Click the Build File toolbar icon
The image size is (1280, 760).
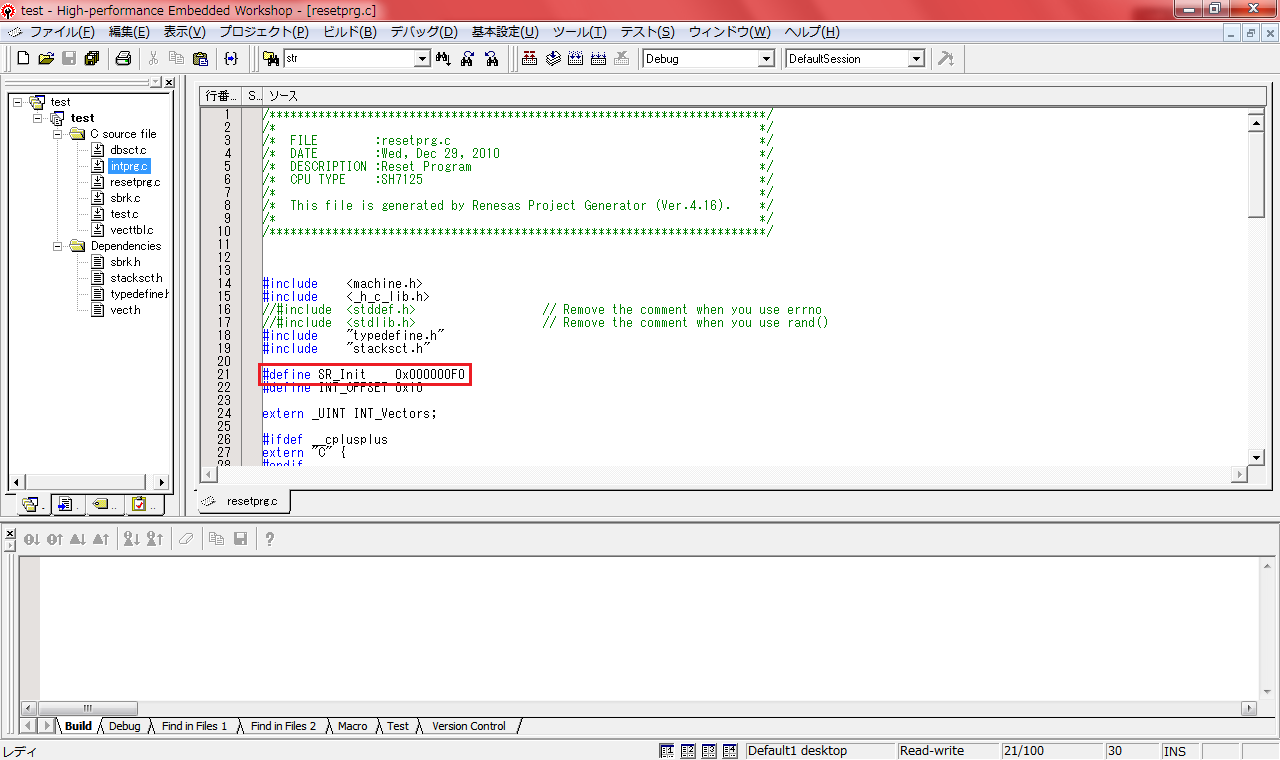coord(529,59)
